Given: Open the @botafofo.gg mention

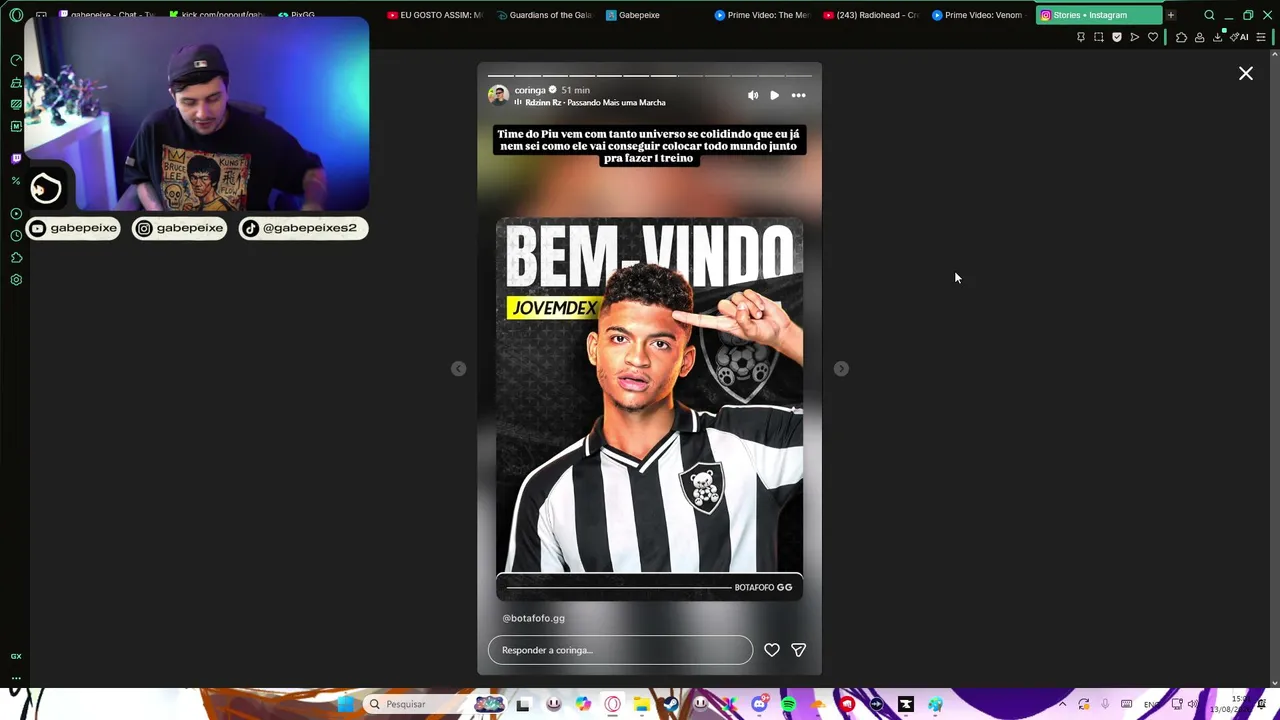Looking at the screenshot, I should tap(533, 618).
